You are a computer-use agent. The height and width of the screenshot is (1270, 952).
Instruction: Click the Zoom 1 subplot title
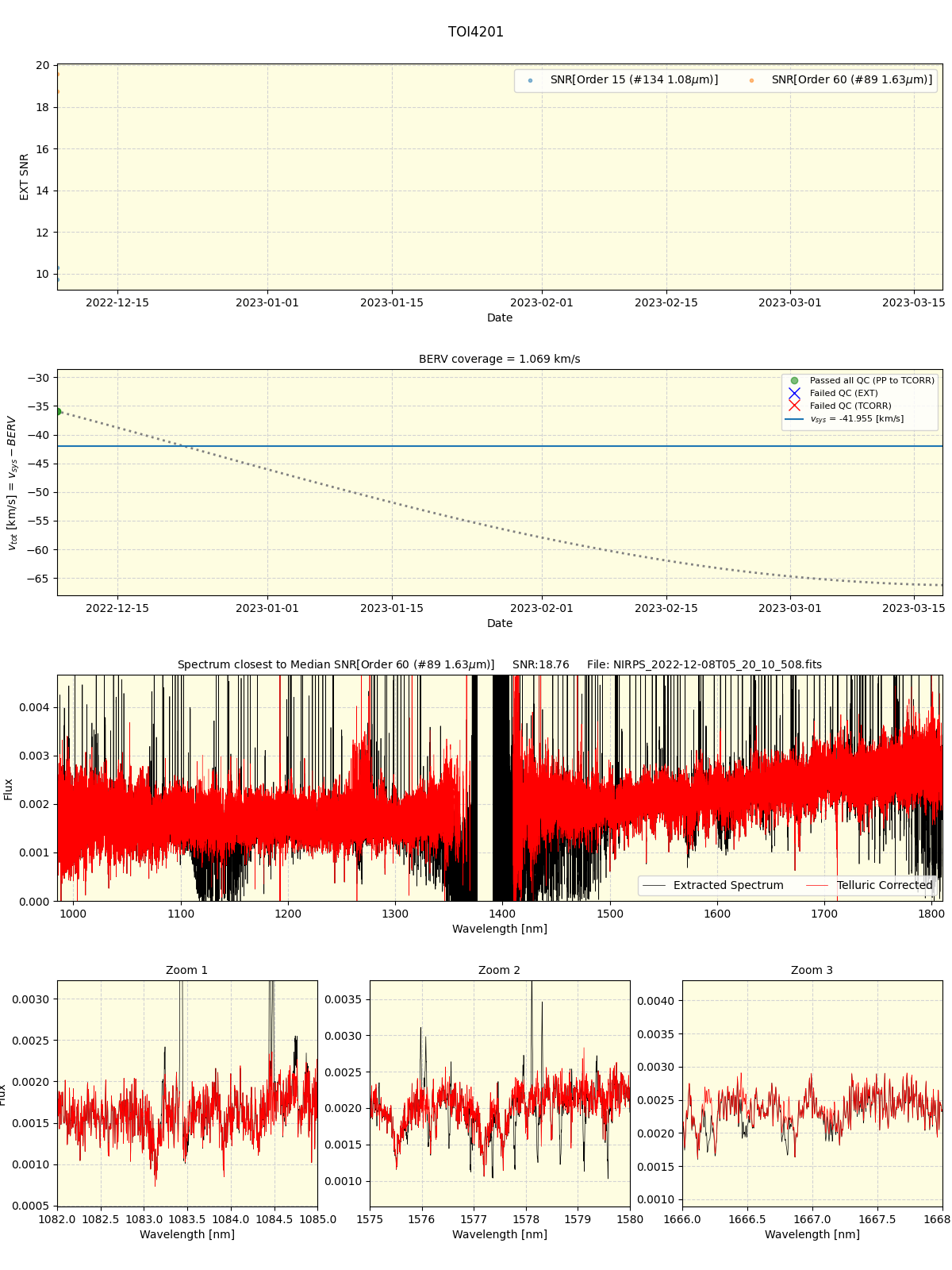(187, 971)
